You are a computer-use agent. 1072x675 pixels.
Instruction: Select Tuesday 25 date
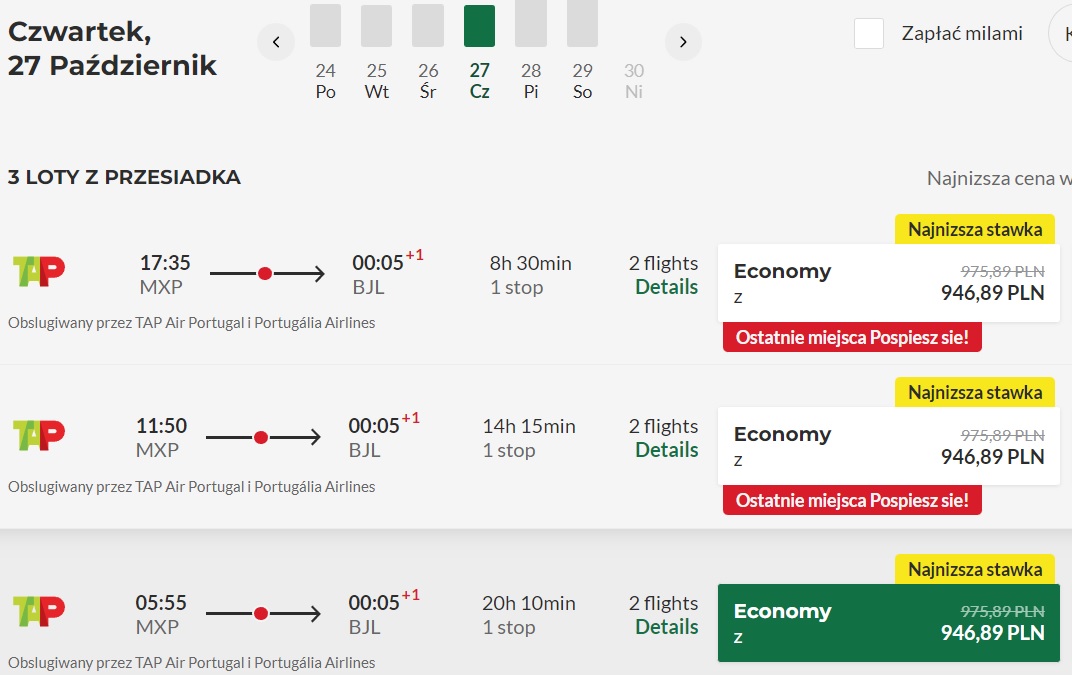click(x=377, y=81)
